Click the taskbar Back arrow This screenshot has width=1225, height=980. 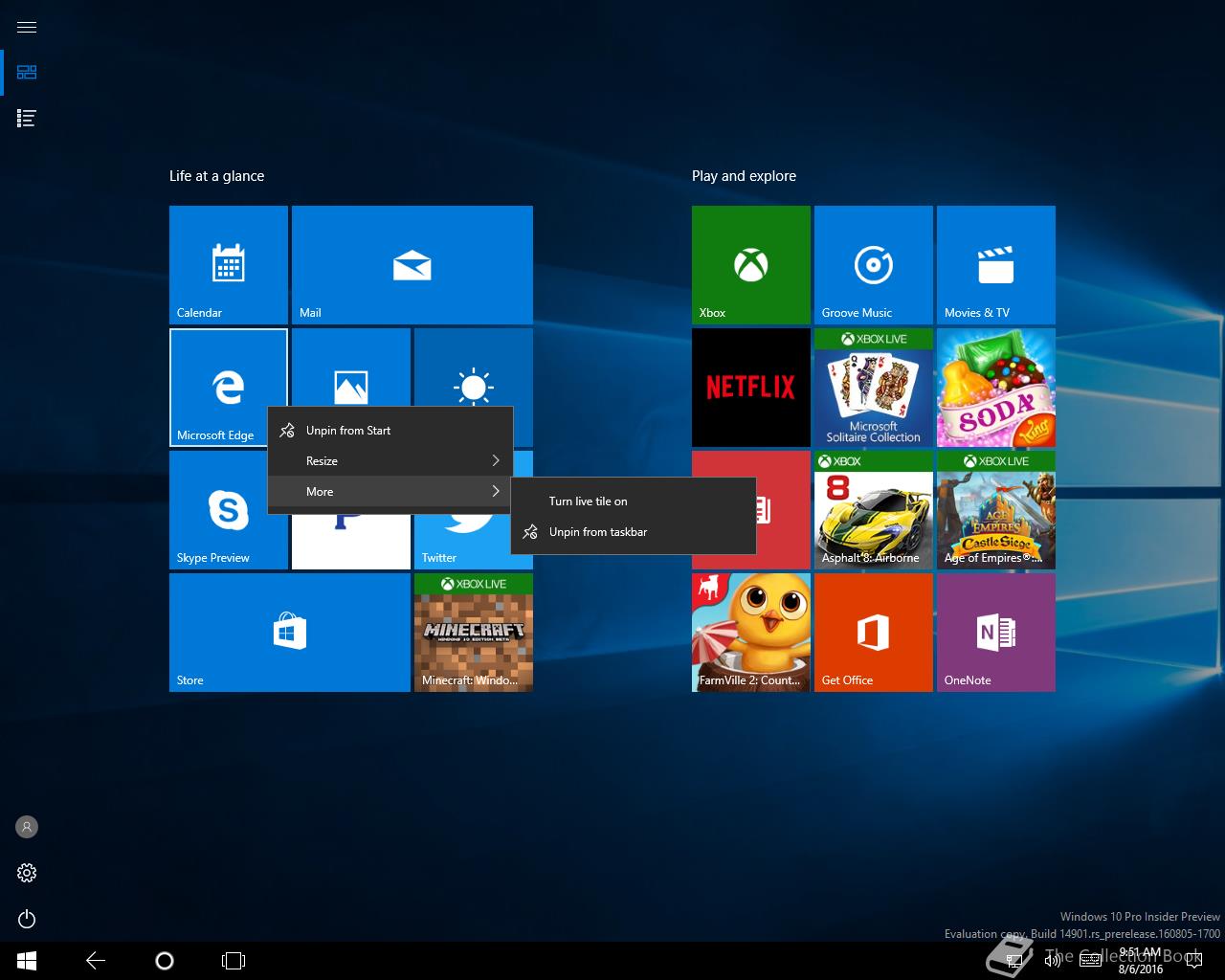pos(96,961)
